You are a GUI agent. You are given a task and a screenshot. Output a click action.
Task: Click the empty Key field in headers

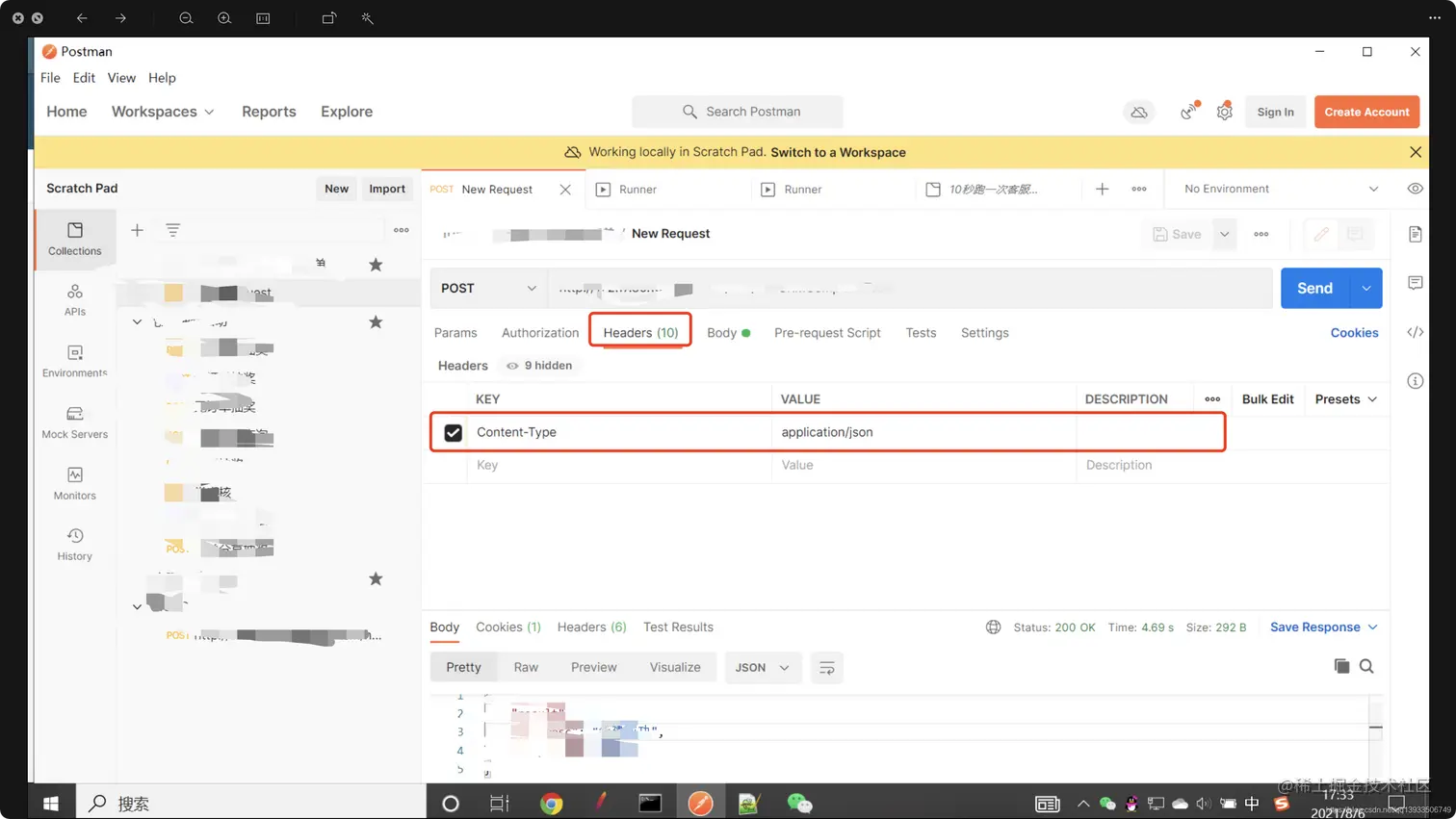click(x=619, y=466)
